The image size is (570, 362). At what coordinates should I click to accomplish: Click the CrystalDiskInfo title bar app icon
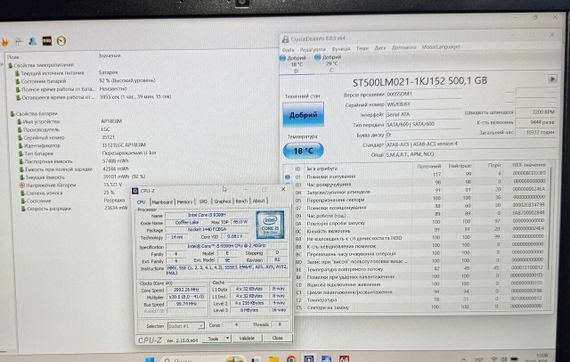(286, 39)
